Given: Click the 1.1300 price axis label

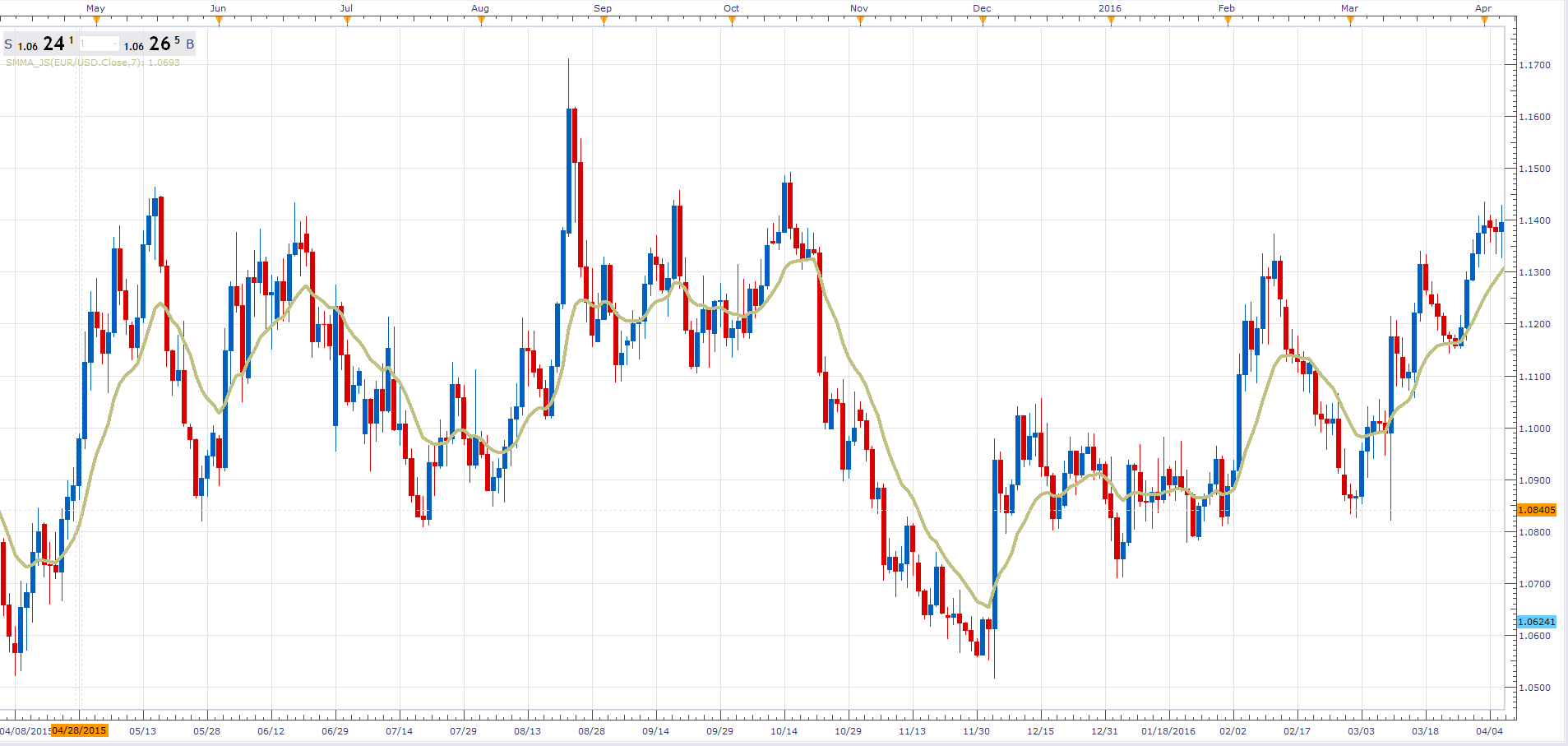Looking at the screenshot, I should pos(1534,272).
